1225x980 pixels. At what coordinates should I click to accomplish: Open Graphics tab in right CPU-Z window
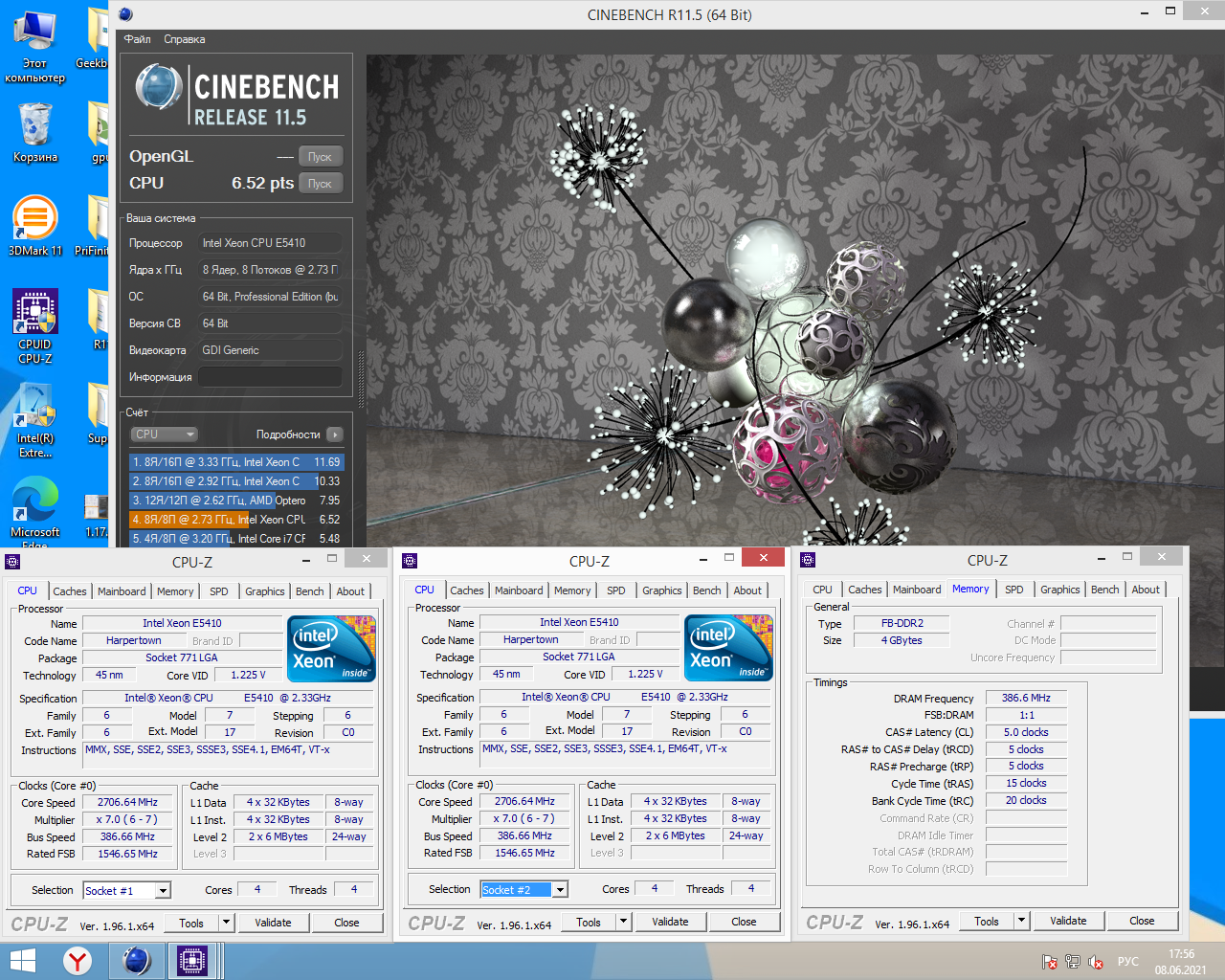click(1060, 590)
